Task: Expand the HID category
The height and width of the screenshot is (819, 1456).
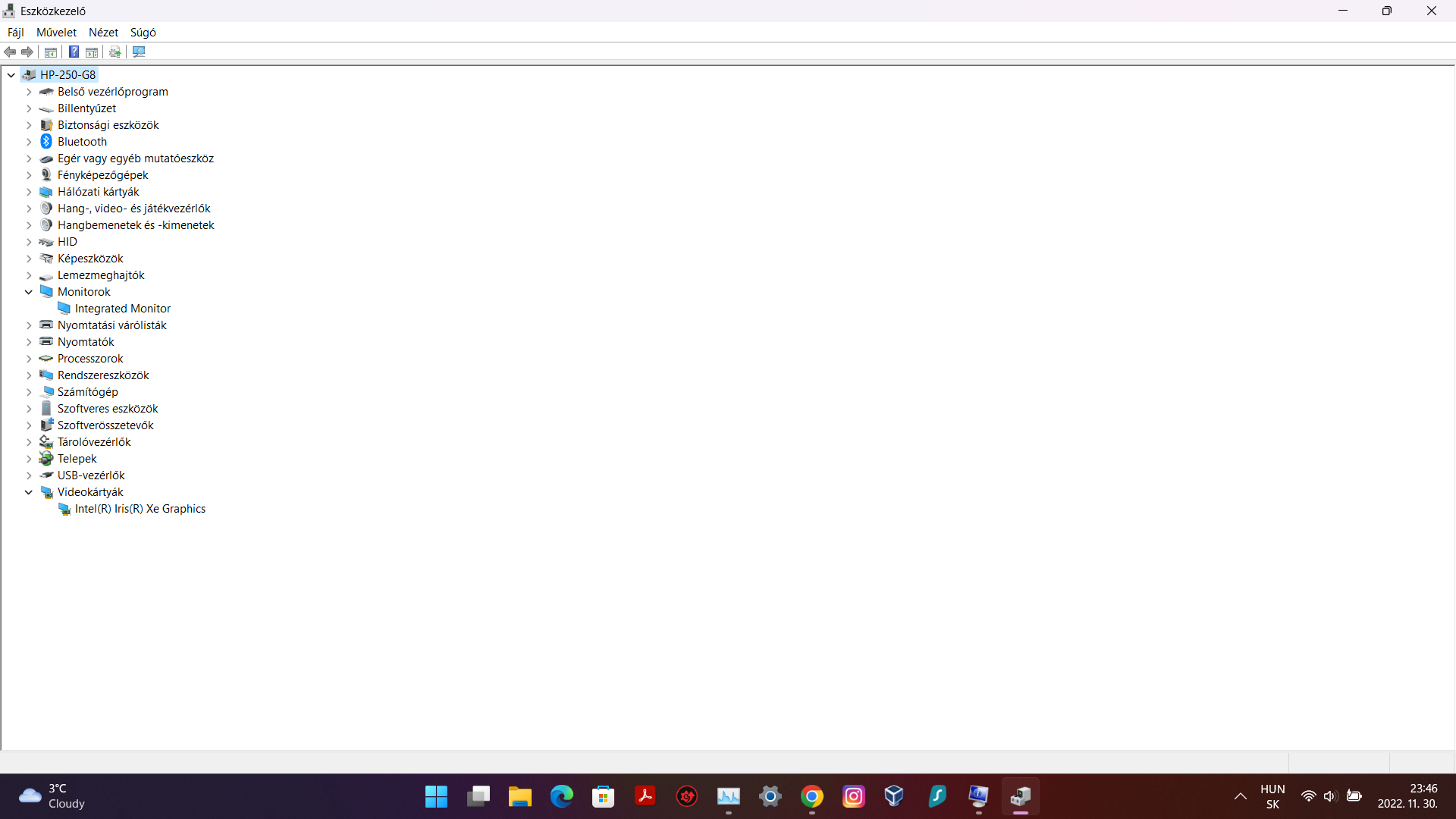Action: click(29, 242)
